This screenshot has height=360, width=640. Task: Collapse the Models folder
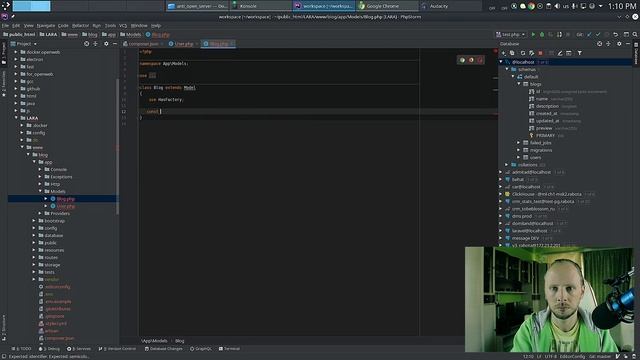(40, 191)
